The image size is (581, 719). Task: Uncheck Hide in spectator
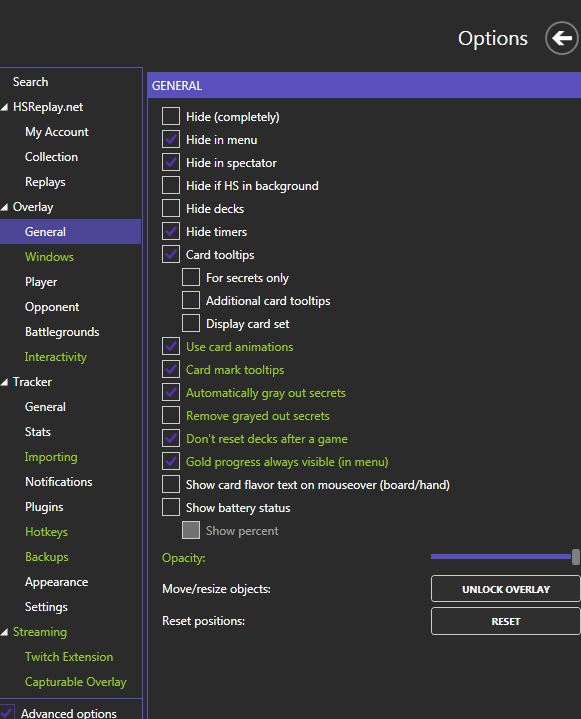click(171, 162)
